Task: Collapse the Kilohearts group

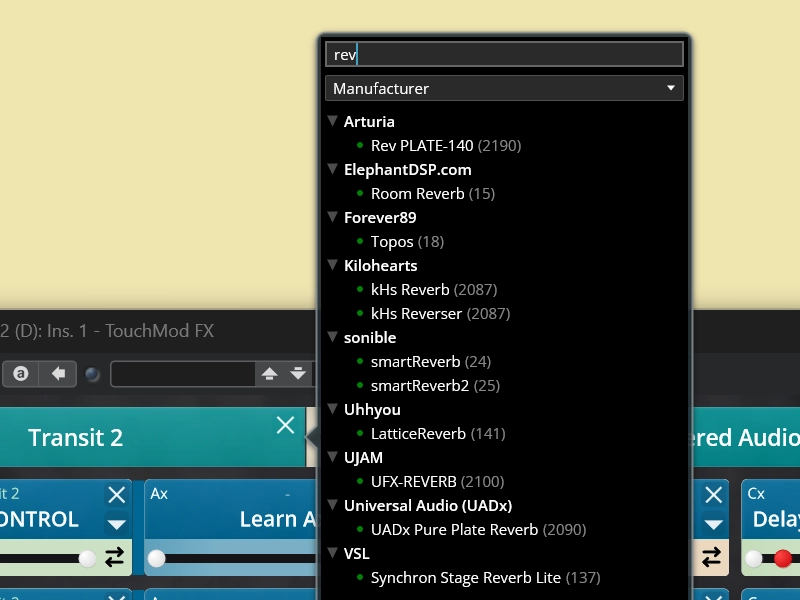Action: [x=333, y=265]
